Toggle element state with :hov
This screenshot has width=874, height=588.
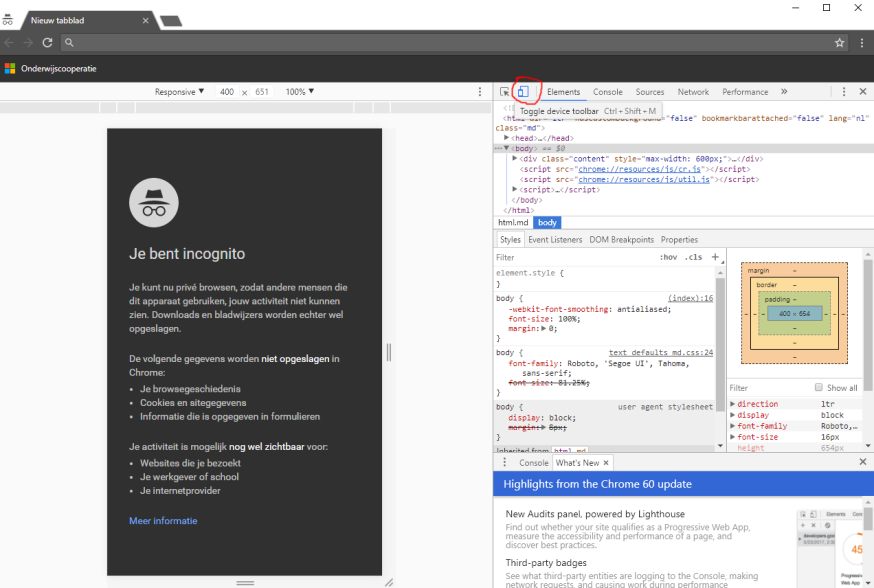tap(668, 257)
